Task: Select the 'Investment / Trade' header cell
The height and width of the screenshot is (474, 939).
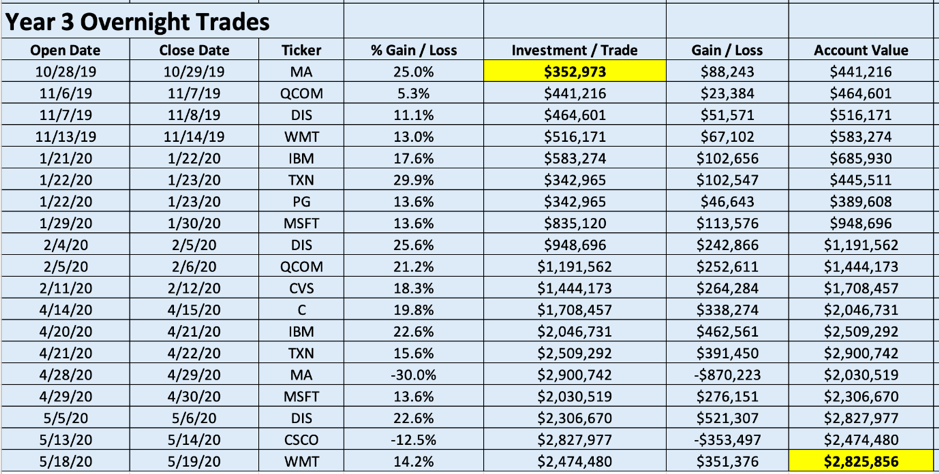Action: point(574,50)
